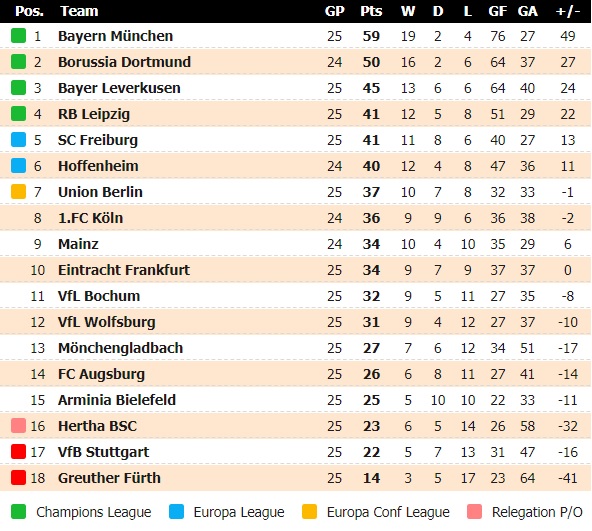The width and height of the screenshot is (592, 531).
Task: Click the green Champions League legend swatch
Action: 18,512
